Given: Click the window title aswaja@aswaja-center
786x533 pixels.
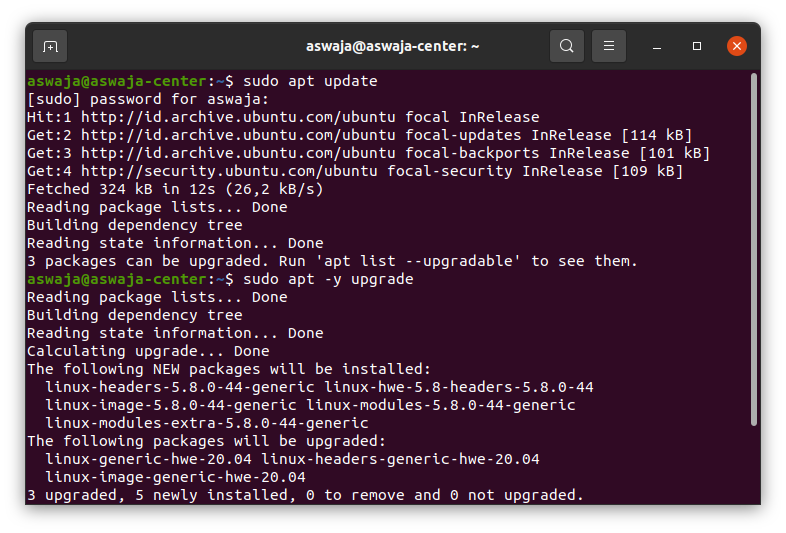Looking at the screenshot, I should pos(392,46).
